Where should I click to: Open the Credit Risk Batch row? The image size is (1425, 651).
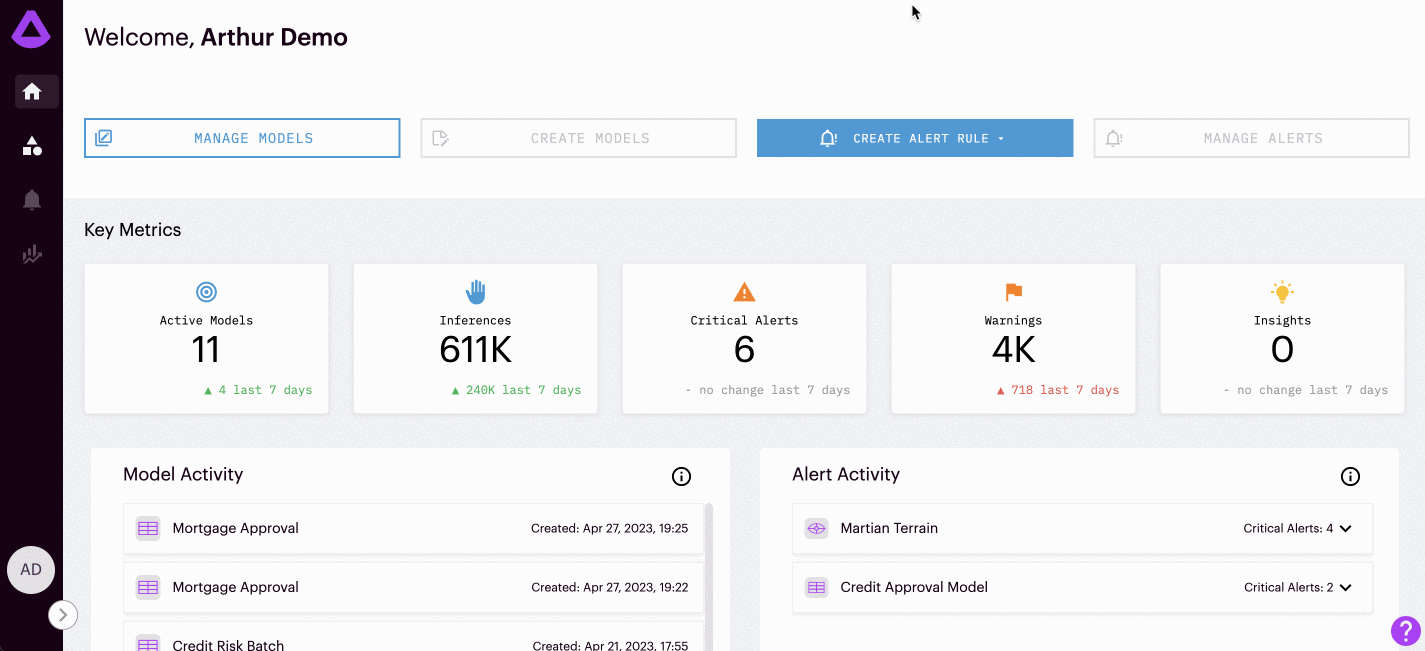click(413, 636)
